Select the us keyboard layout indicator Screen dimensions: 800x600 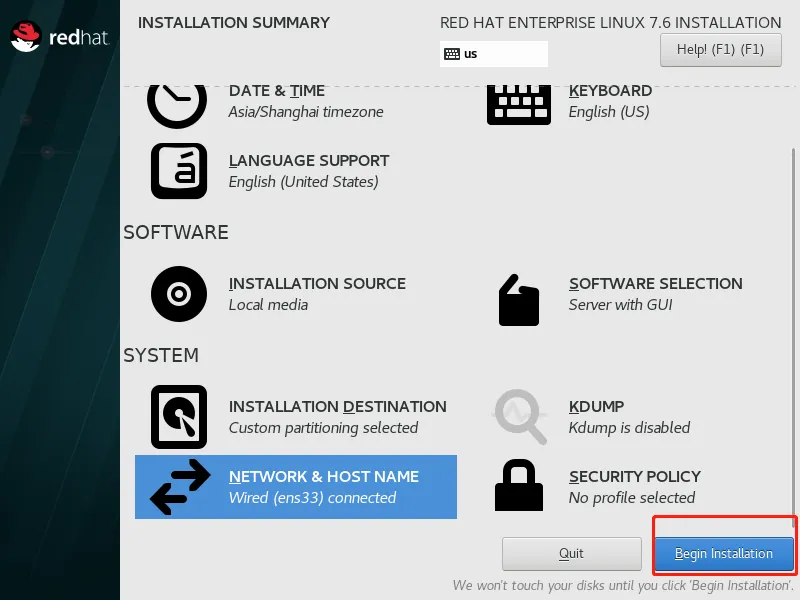coord(493,54)
